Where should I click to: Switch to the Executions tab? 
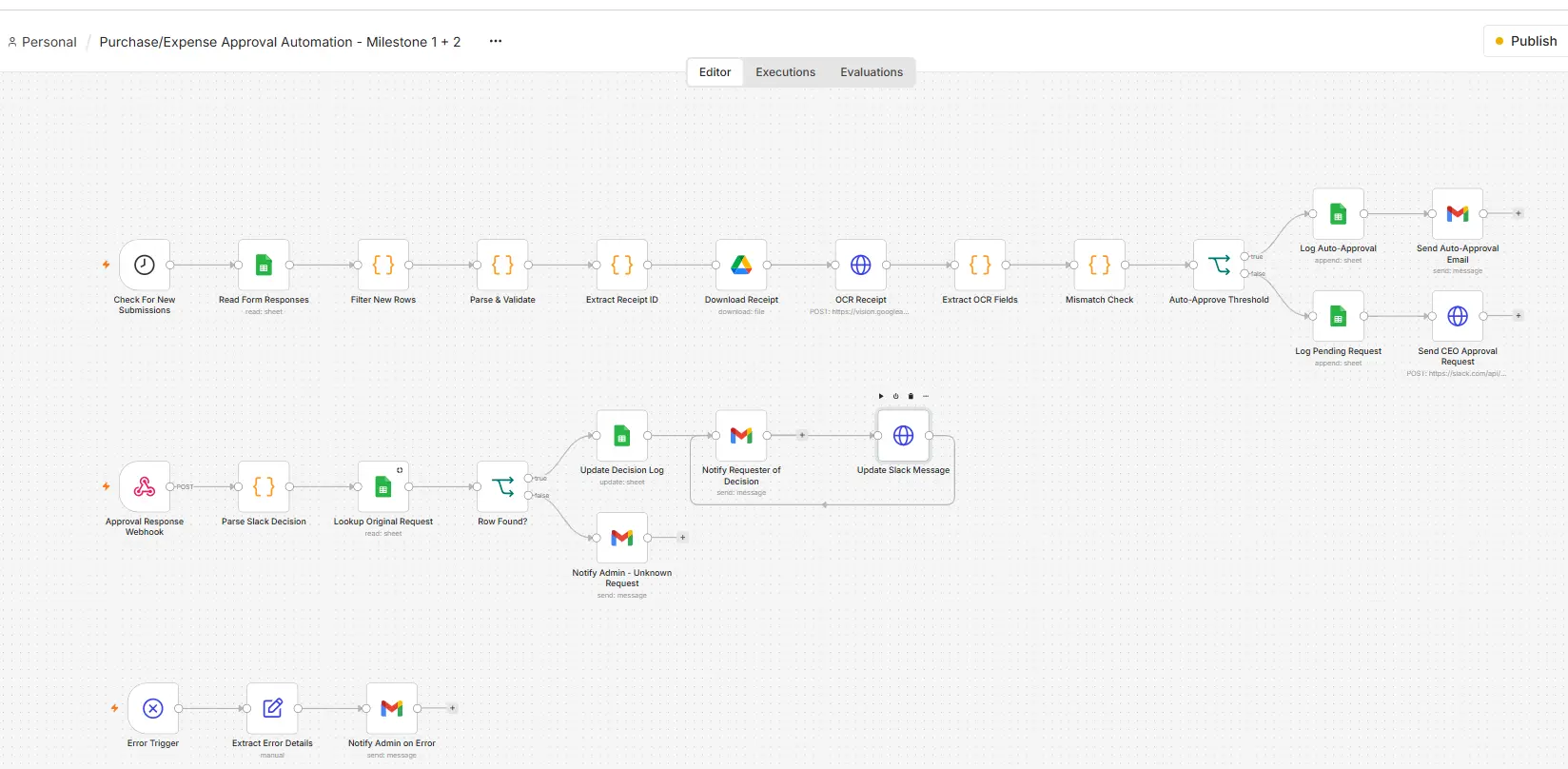pos(786,72)
